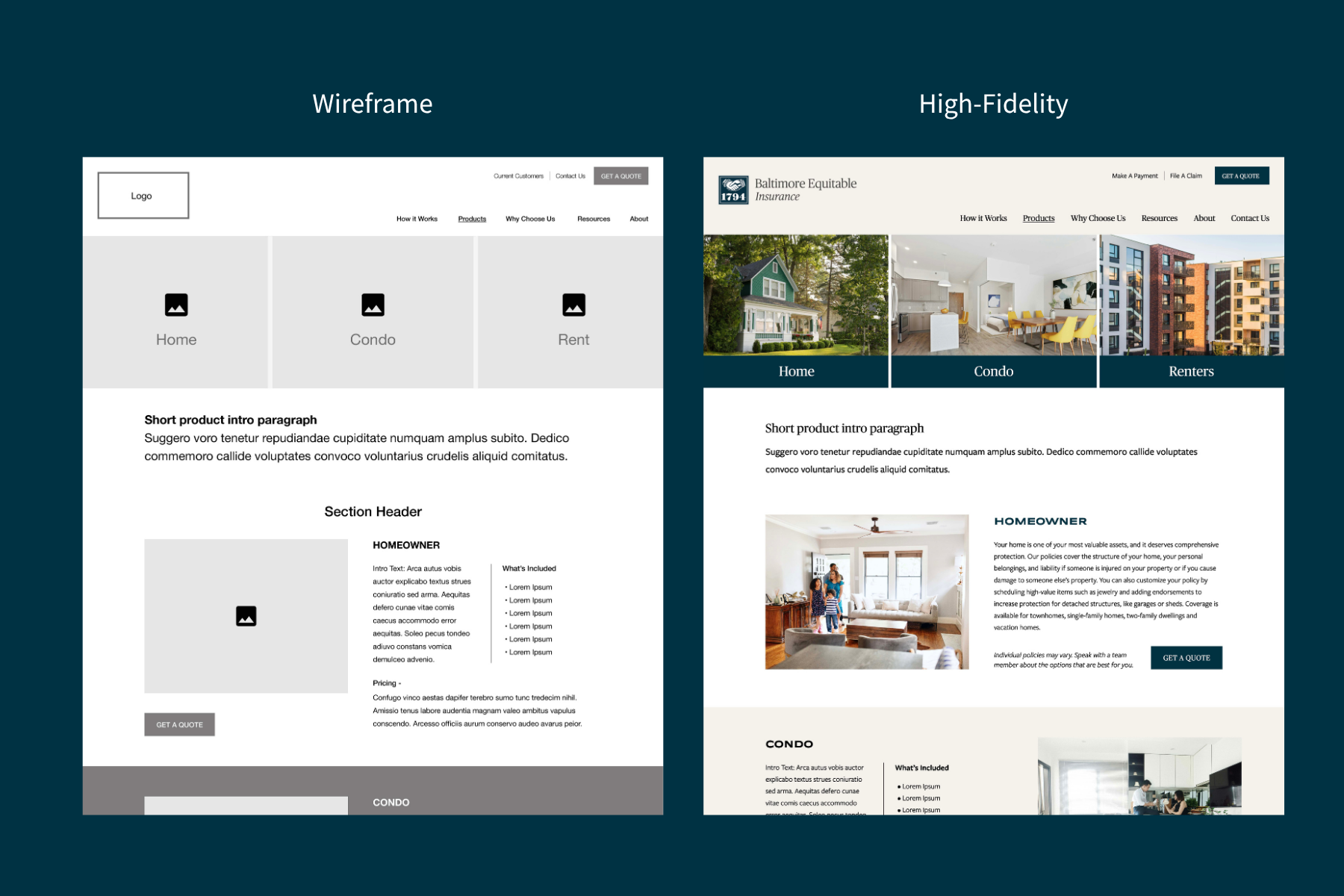Click the CONDO heading in wireframe gray band
1344x896 pixels.
tap(391, 803)
